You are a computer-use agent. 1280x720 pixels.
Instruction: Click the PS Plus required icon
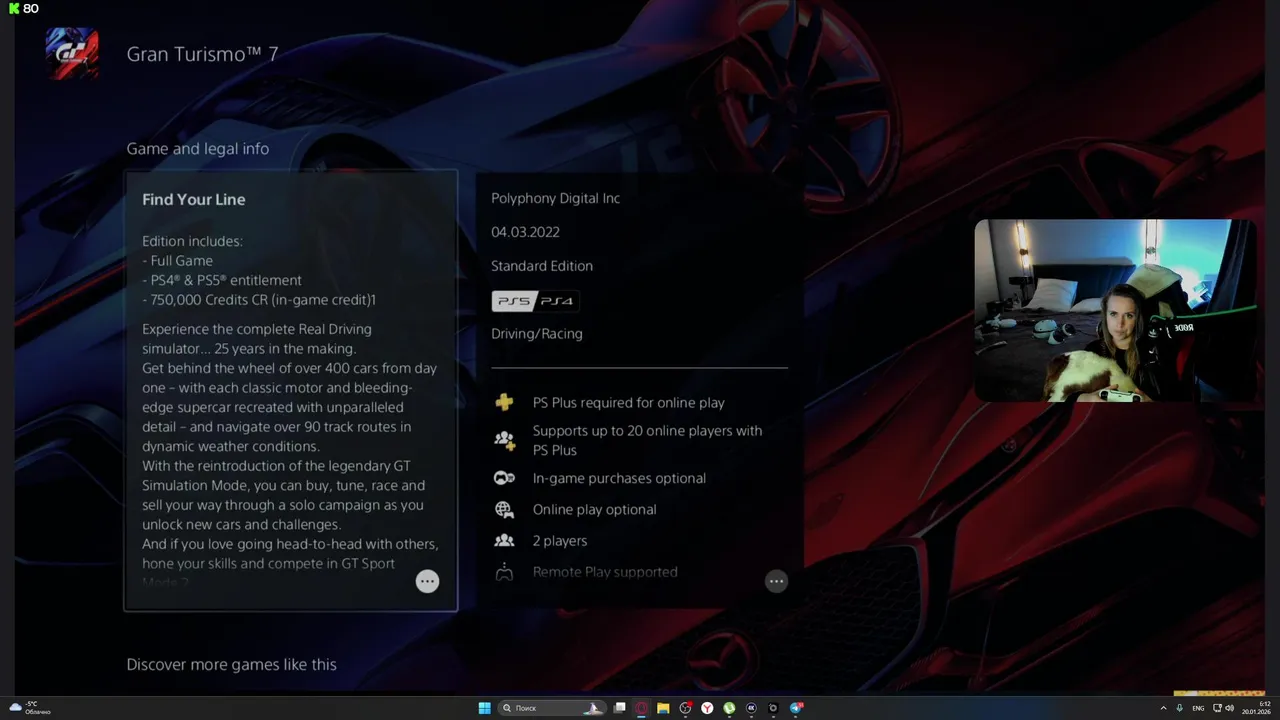pyautogui.click(x=504, y=402)
